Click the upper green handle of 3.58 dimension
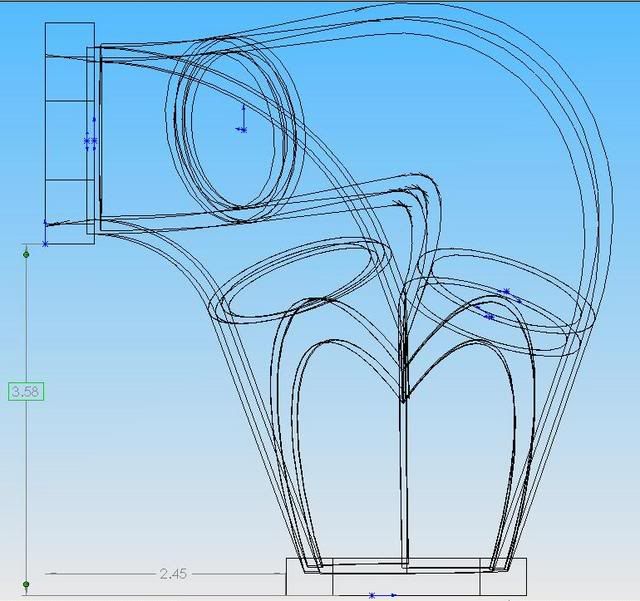Screen dimensions: 640x601 coord(27,255)
